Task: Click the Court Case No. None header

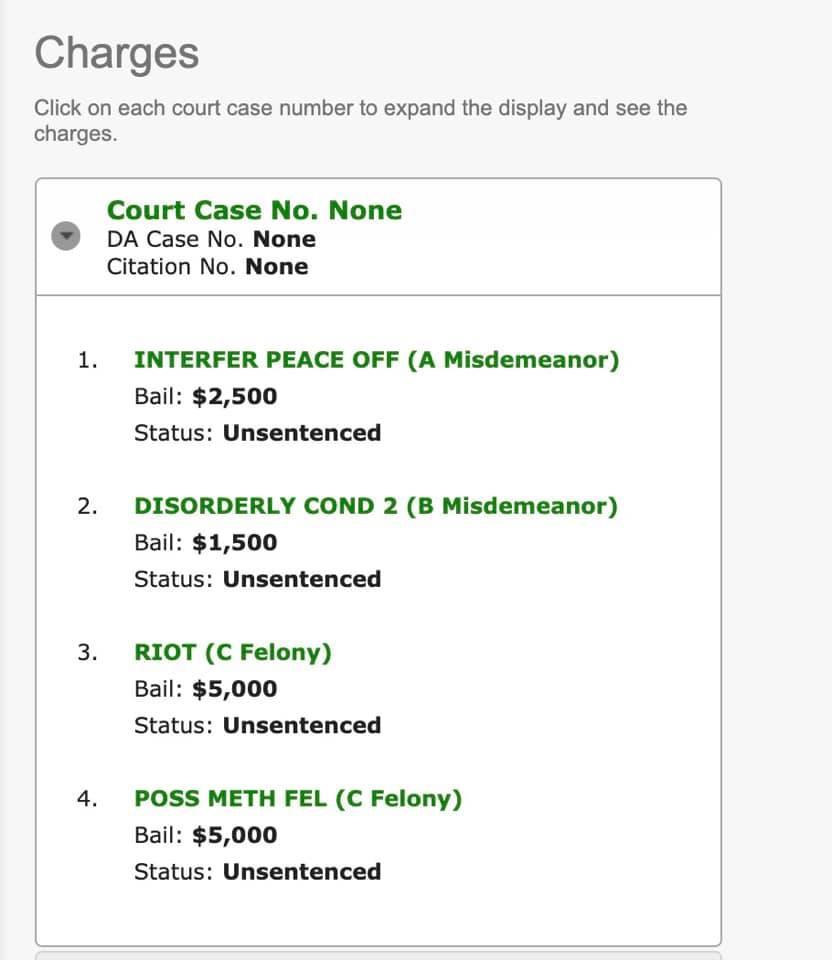Action: [254, 210]
